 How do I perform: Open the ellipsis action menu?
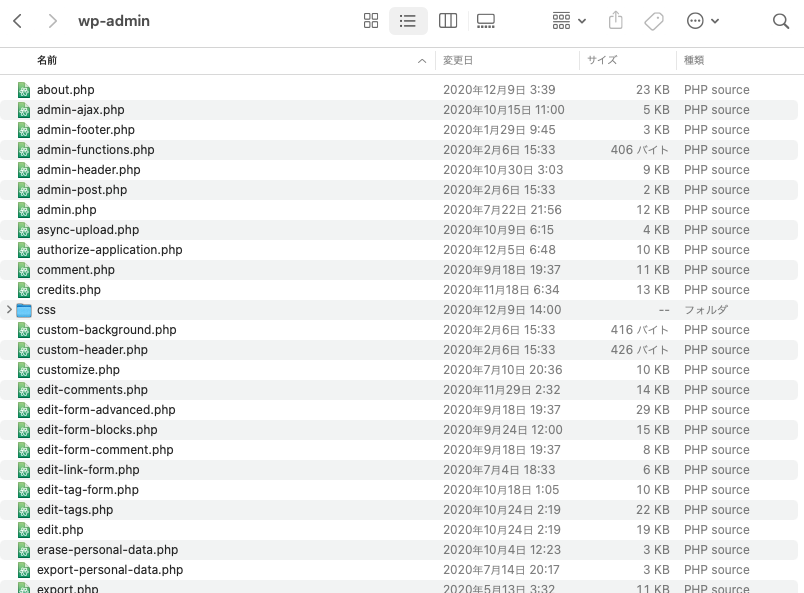(x=702, y=21)
